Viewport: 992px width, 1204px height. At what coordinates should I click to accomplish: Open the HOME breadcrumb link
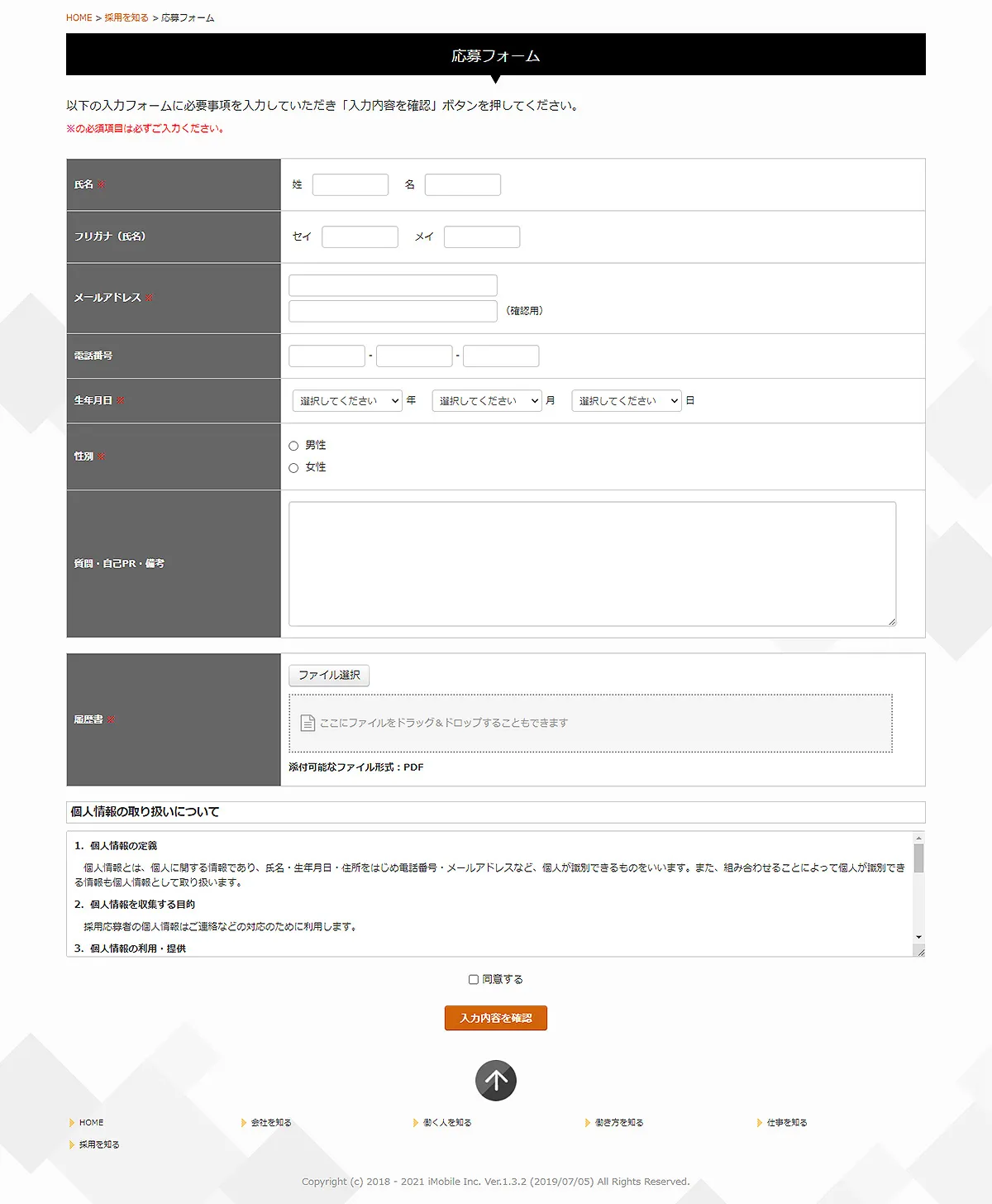tap(79, 17)
